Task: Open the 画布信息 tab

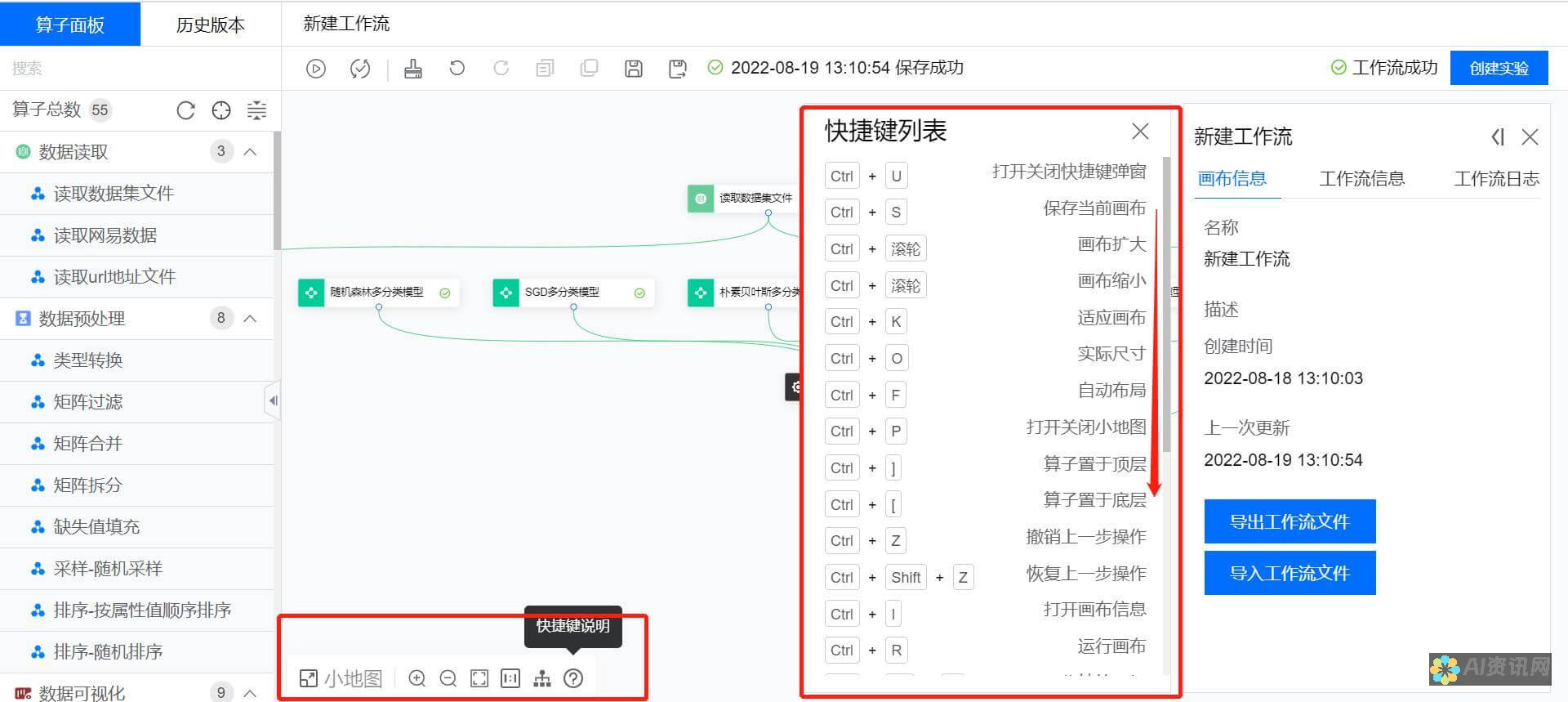Action: pos(1232,178)
